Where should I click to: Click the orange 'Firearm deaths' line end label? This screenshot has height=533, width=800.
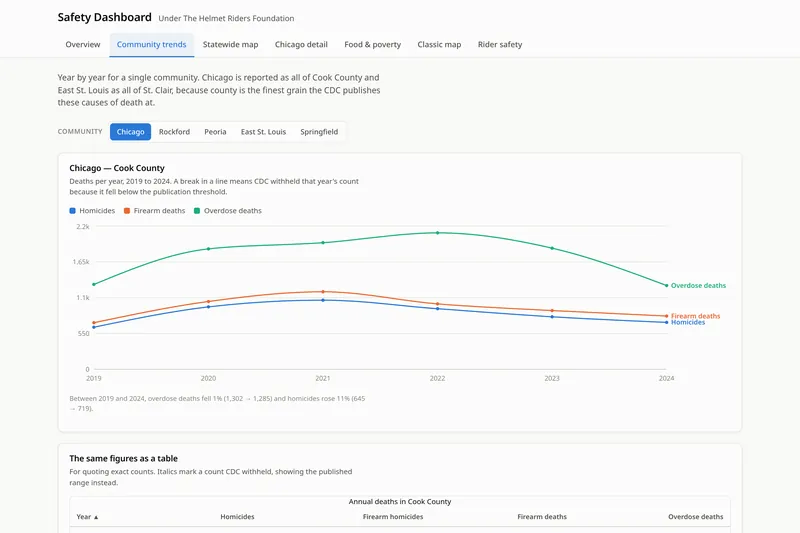point(695,316)
